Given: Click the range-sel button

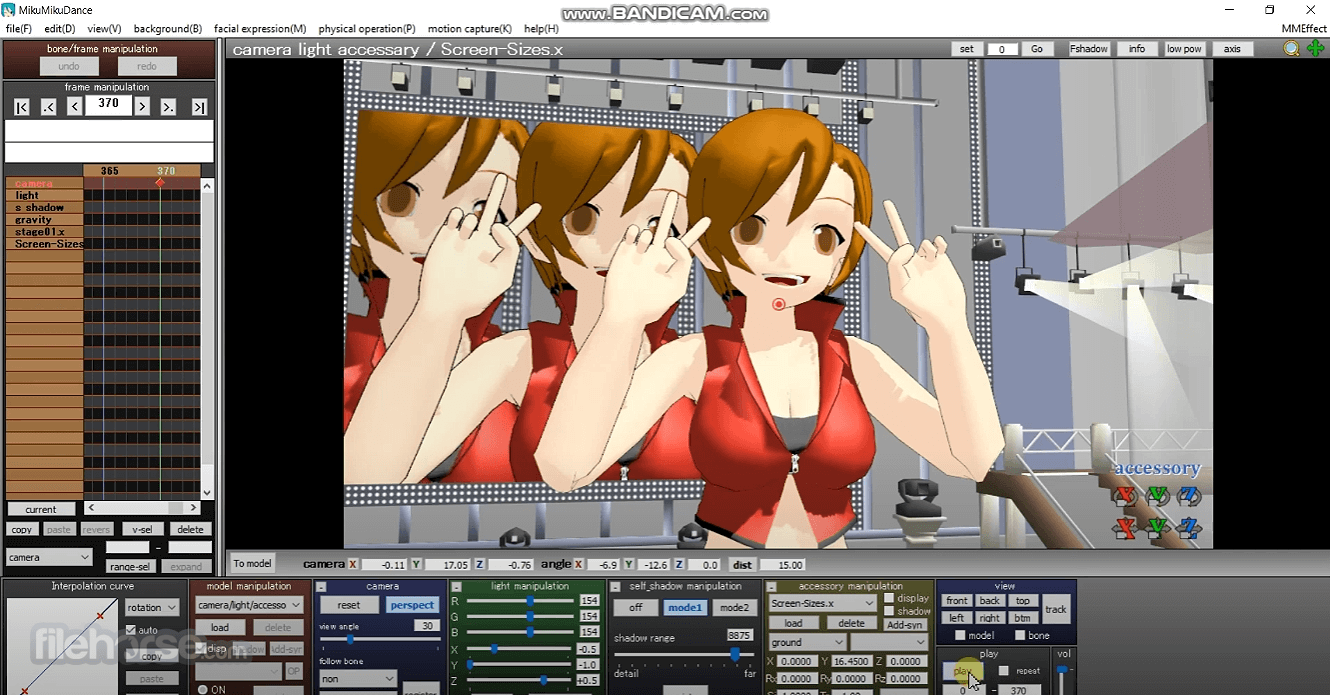Looking at the screenshot, I should (x=129, y=567).
